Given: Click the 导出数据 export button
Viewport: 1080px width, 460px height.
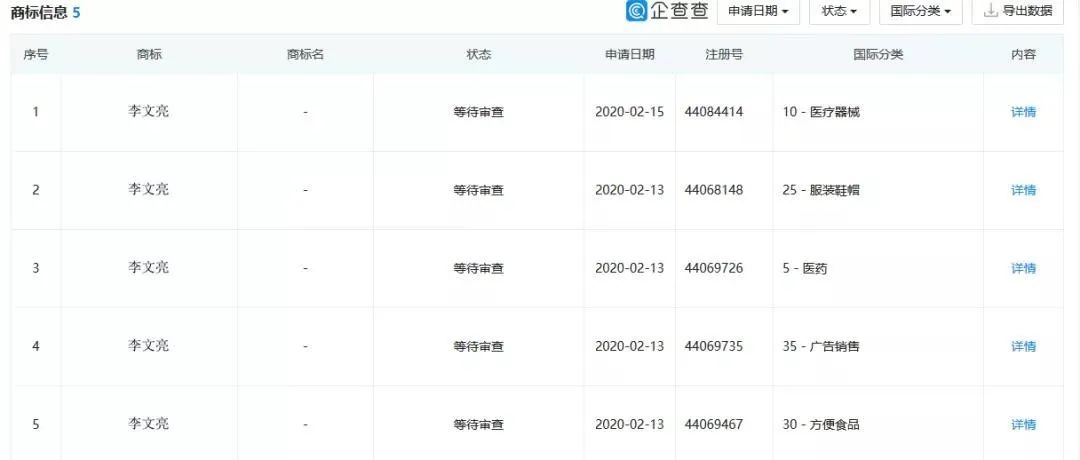Looking at the screenshot, I should coord(1017,12).
